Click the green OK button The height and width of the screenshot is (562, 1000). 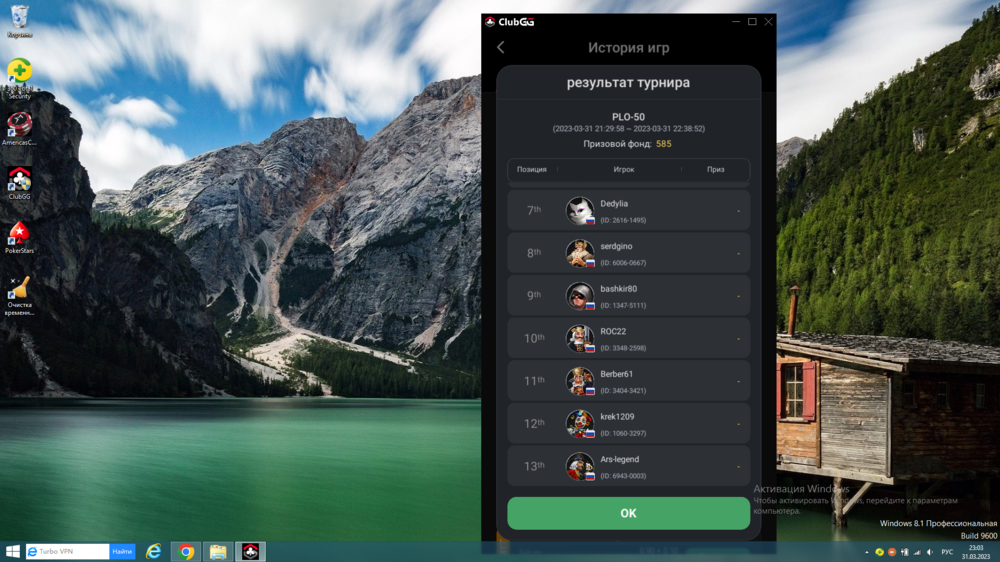click(x=628, y=513)
